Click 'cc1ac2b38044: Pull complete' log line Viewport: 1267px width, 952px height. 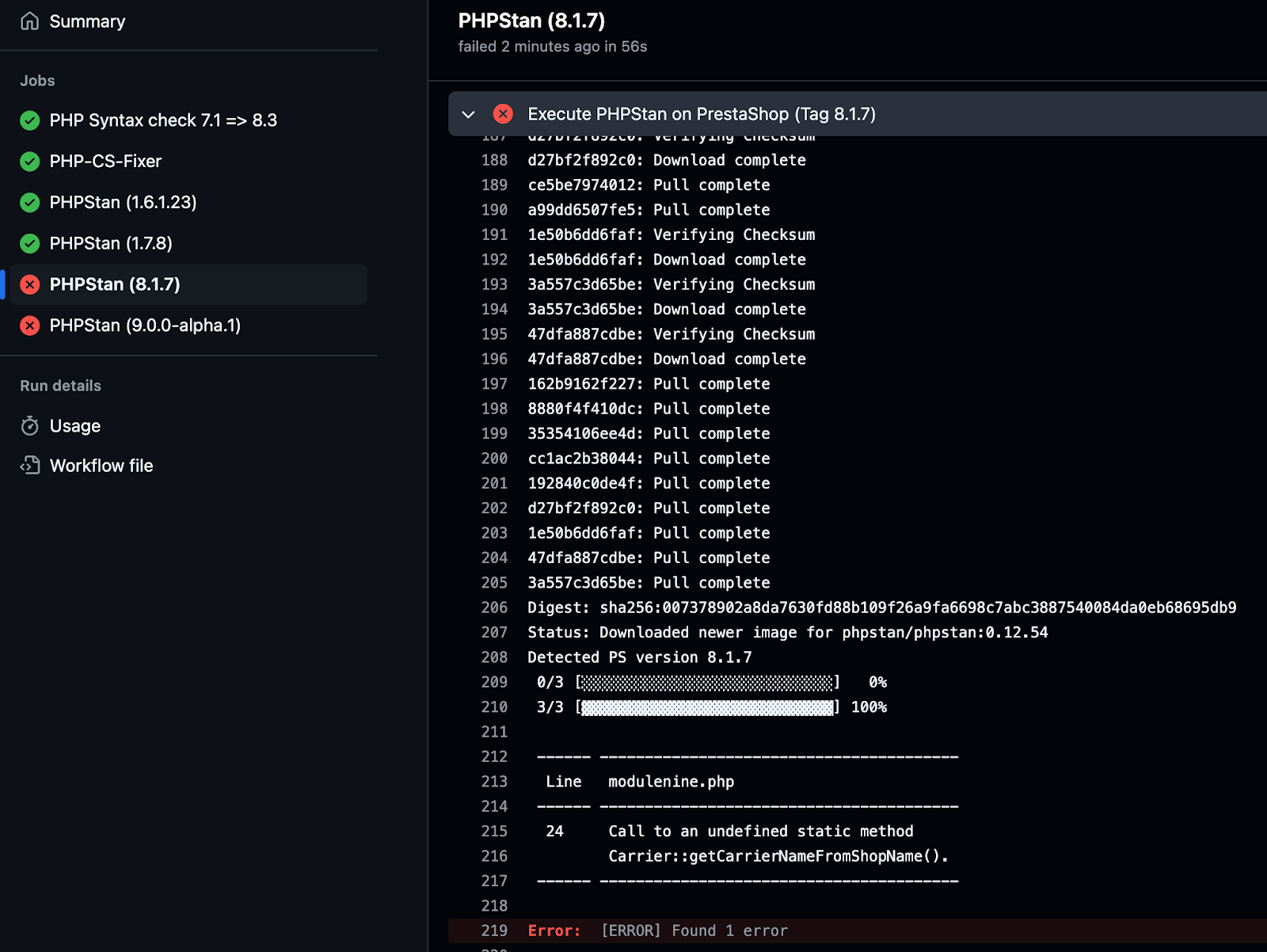[x=649, y=459]
